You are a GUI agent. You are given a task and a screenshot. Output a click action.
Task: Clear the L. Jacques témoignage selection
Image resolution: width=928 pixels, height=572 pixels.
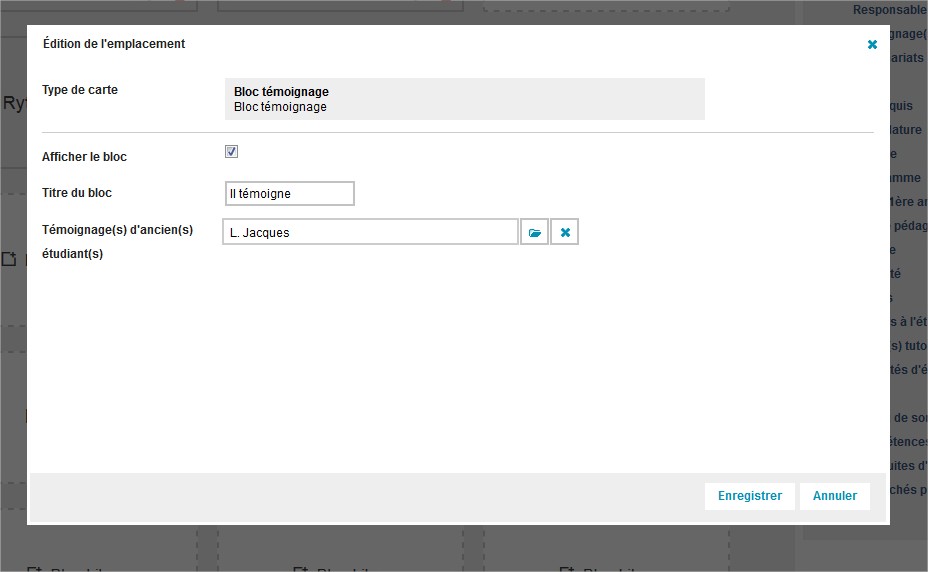coord(565,232)
